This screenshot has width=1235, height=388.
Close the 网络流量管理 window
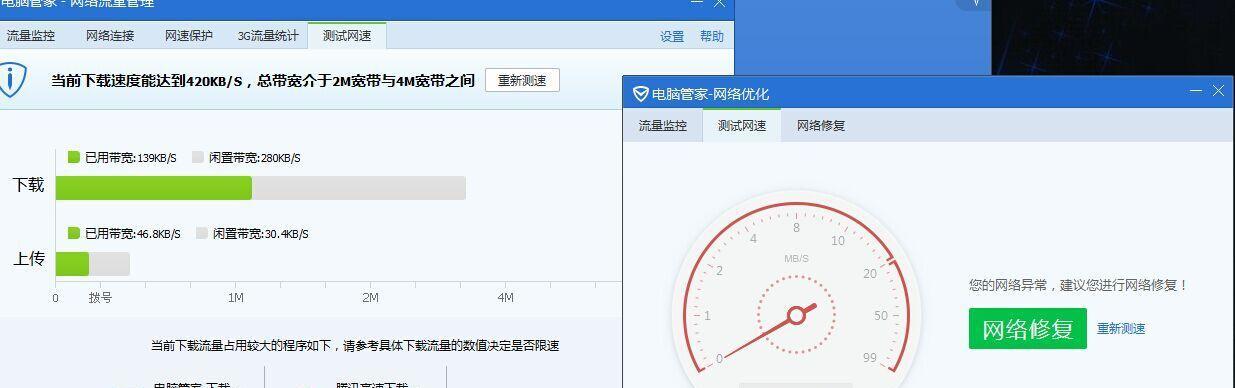(719, 3)
